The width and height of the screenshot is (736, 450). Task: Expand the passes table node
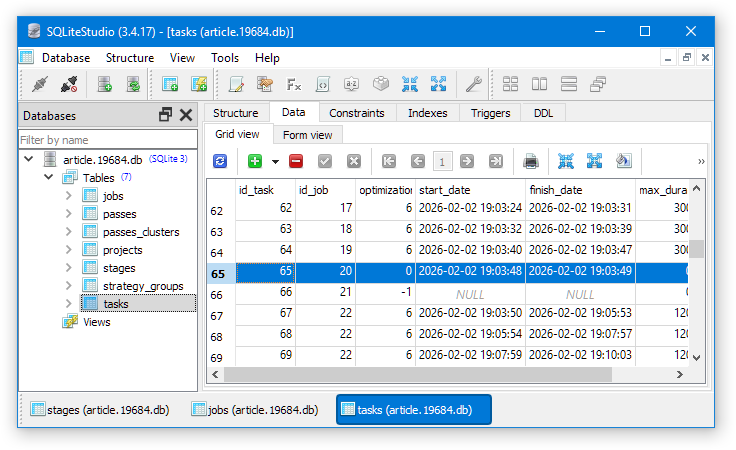[x=69, y=214]
